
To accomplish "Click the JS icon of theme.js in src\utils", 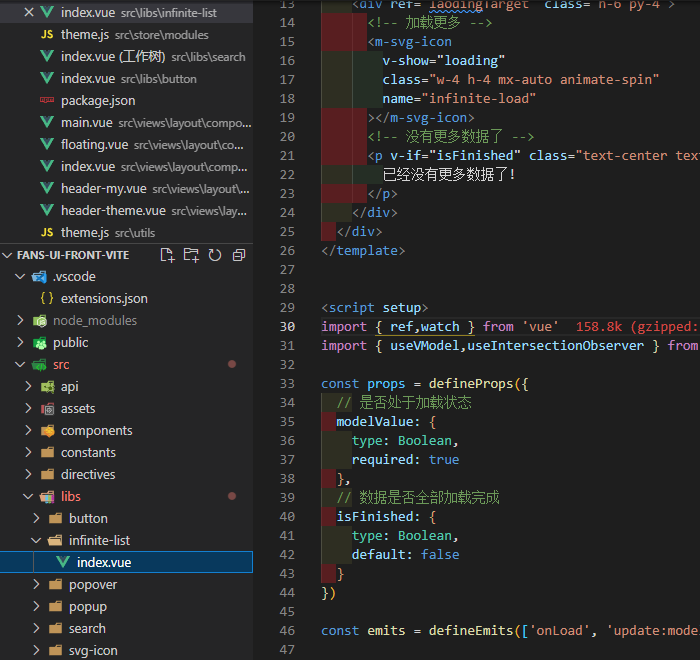I will (x=47, y=233).
